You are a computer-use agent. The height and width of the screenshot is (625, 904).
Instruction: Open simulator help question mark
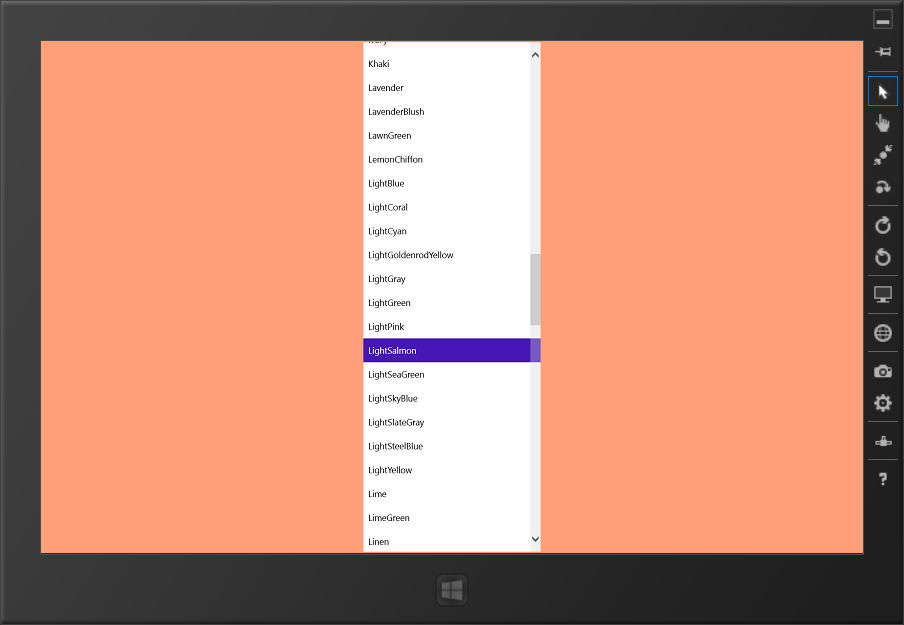pos(883,479)
